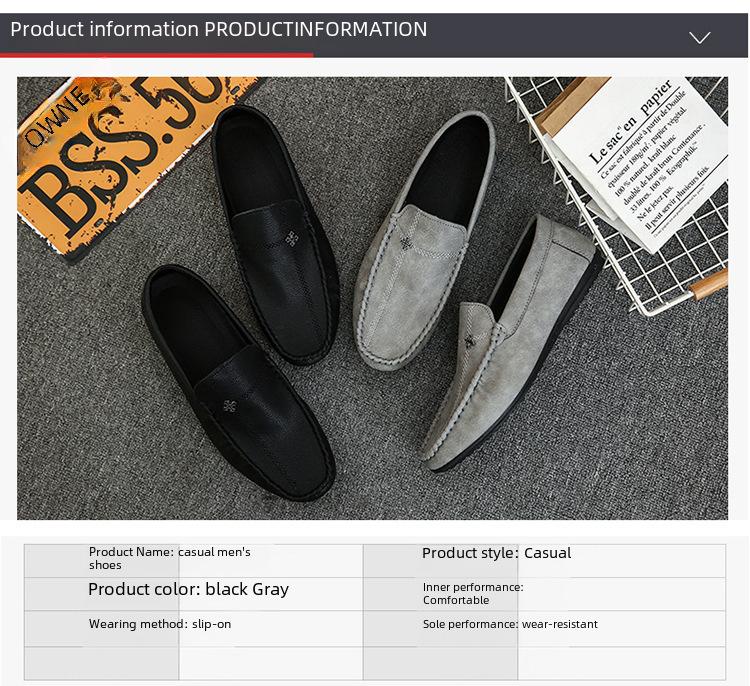Click the French paper bag in basket
This screenshot has height=686, width=750.
[x=636, y=160]
